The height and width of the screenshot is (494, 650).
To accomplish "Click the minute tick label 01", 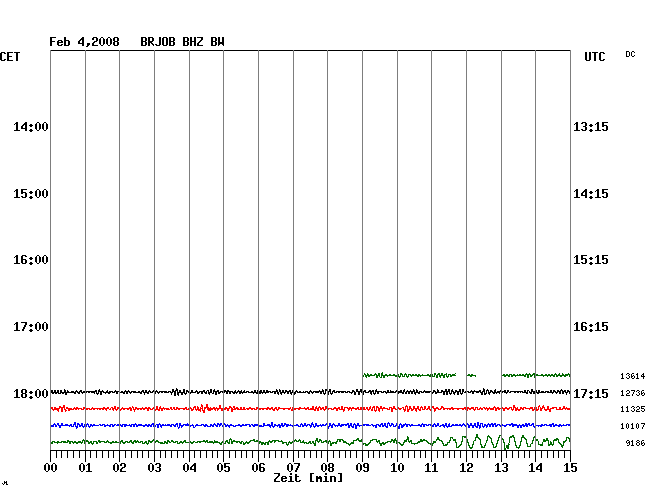I will [85, 468].
